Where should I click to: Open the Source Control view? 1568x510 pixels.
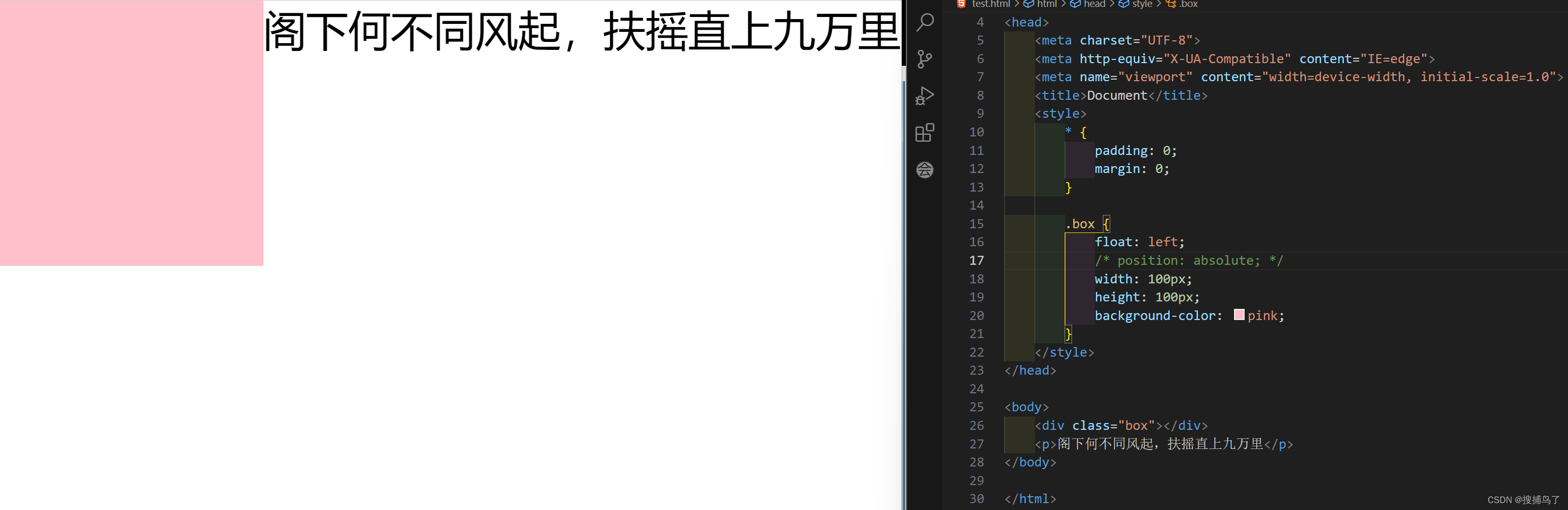click(x=924, y=59)
